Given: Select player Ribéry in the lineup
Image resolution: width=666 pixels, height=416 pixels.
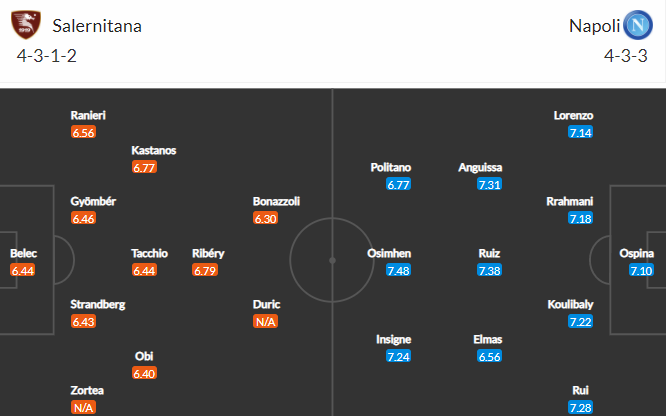Looking at the screenshot, I should [208, 253].
